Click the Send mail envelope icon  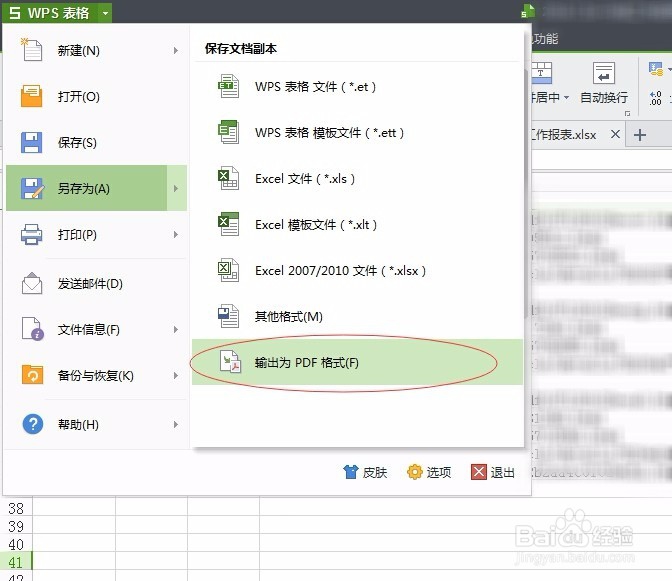click(x=32, y=283)
